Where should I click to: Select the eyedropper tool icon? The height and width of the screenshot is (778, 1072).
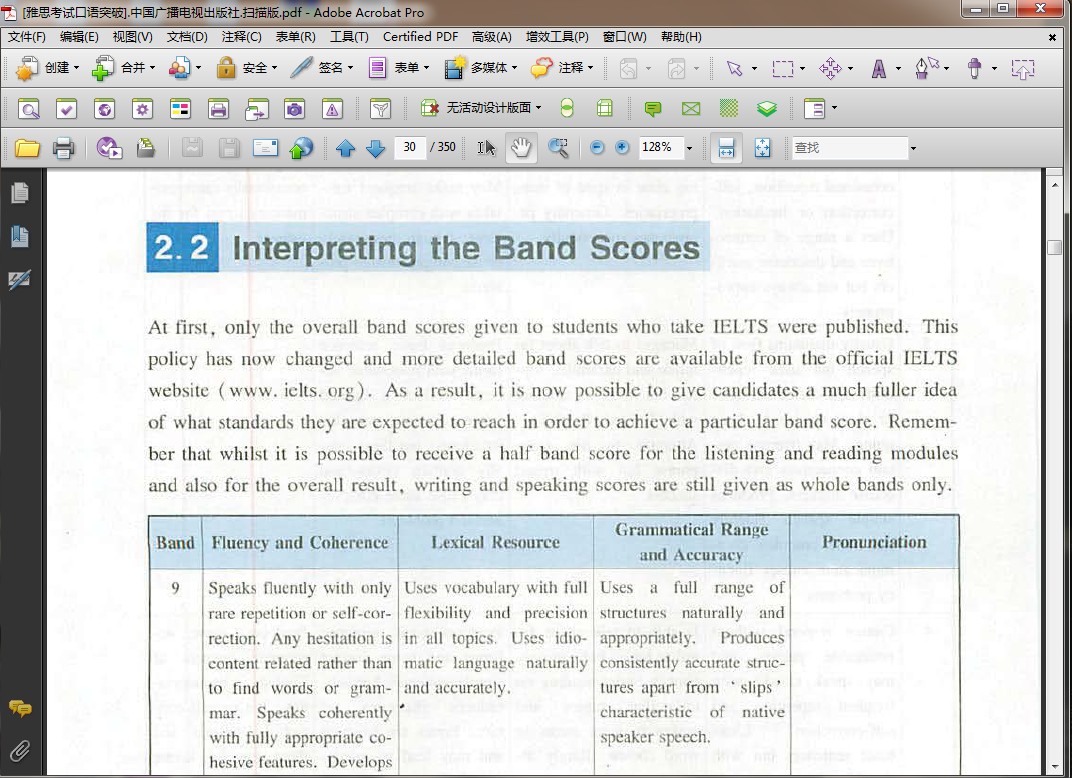[x=975, y=68]
